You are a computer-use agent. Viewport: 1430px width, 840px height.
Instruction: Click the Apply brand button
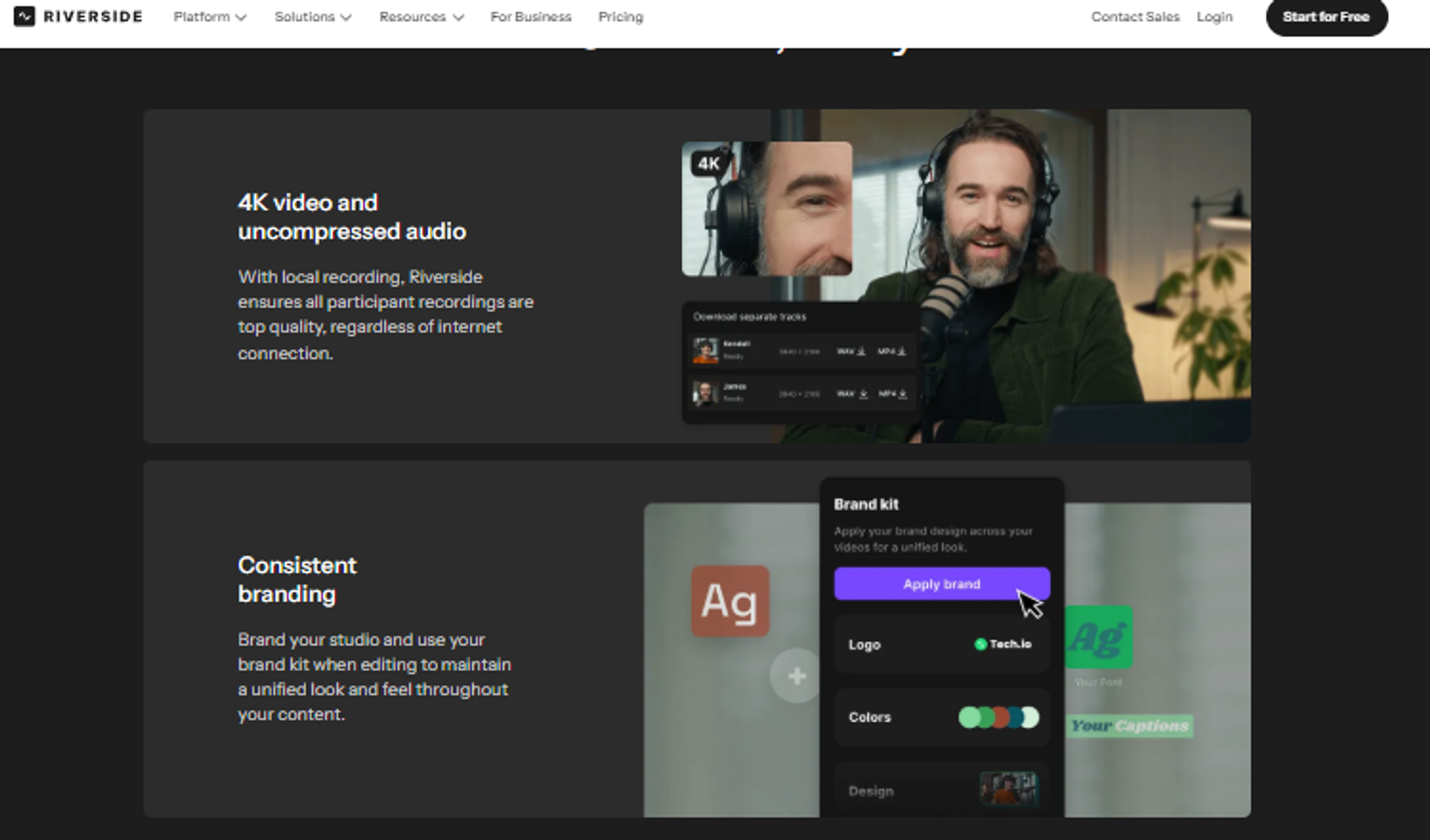(x=941, y=584)
